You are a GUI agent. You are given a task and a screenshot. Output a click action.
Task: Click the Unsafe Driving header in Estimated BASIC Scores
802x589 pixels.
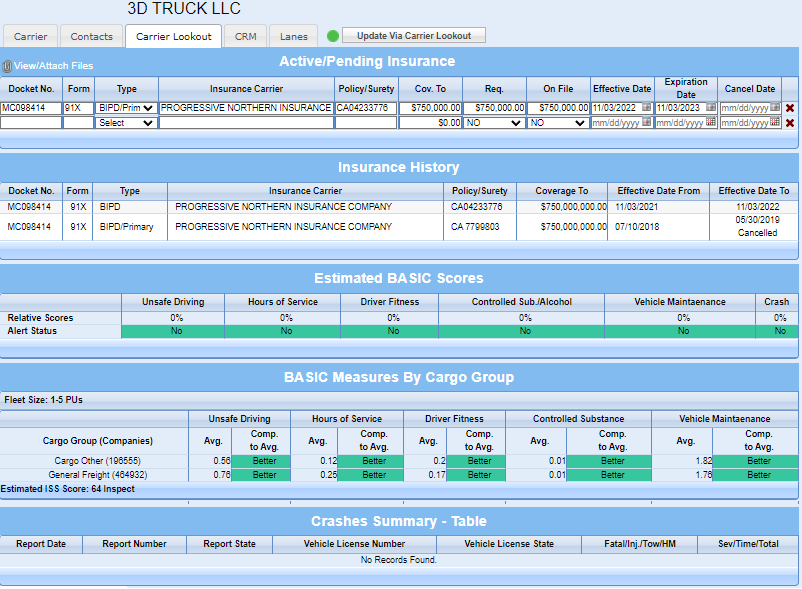point(173,302)
